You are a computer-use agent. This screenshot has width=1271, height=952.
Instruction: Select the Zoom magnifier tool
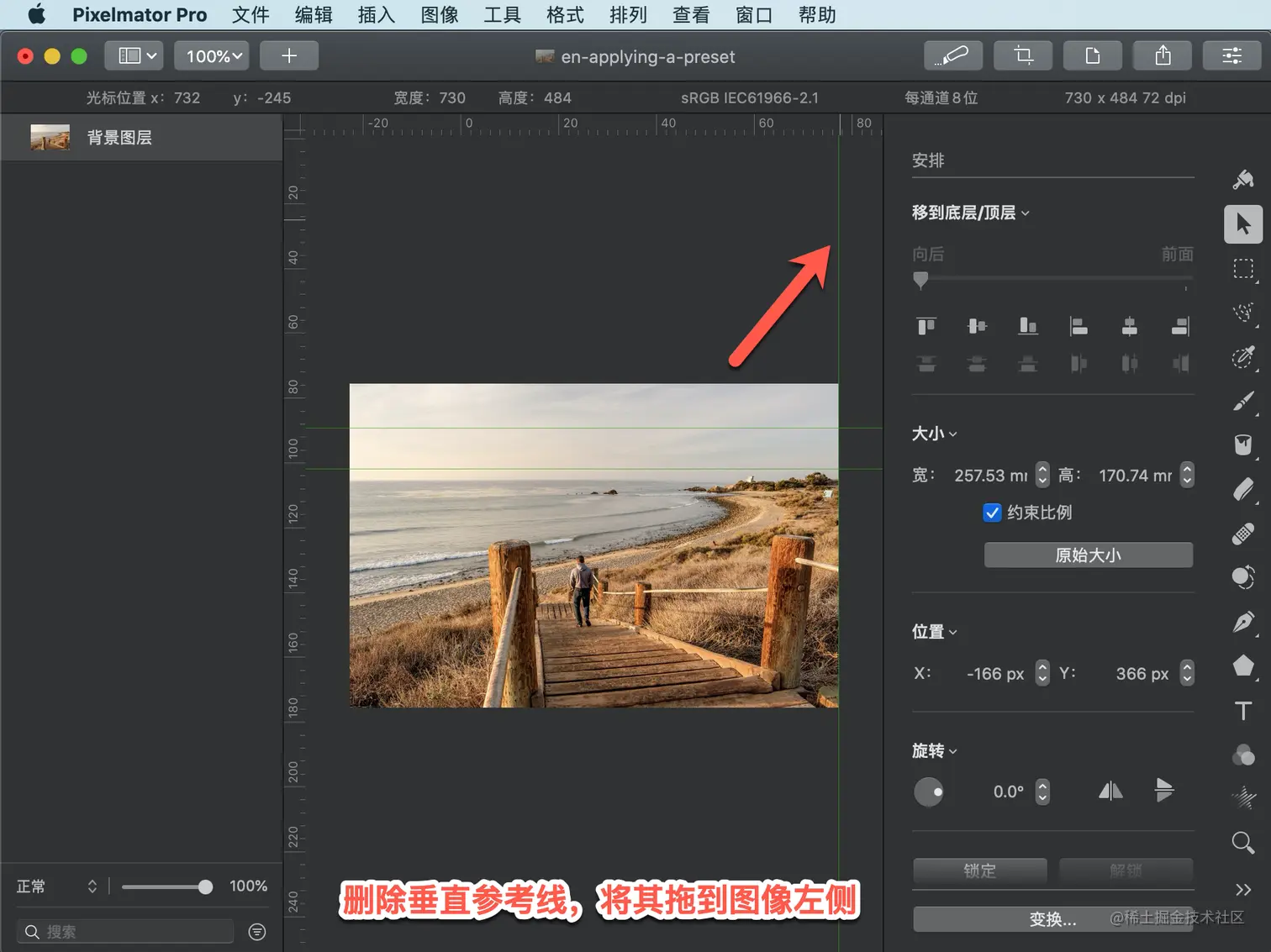point(1243,843)
